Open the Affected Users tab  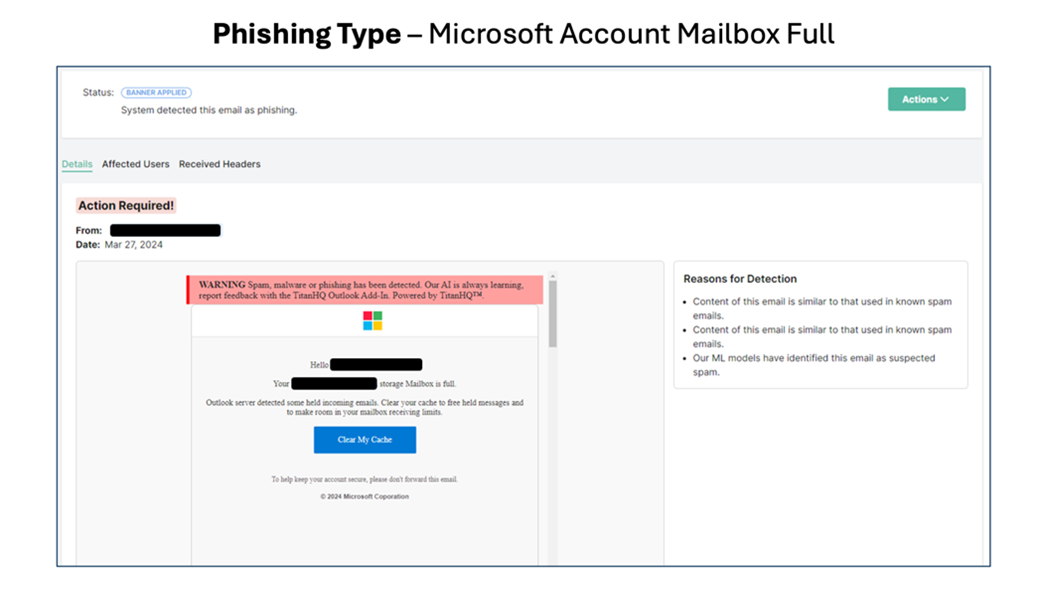tap(136, 164)
